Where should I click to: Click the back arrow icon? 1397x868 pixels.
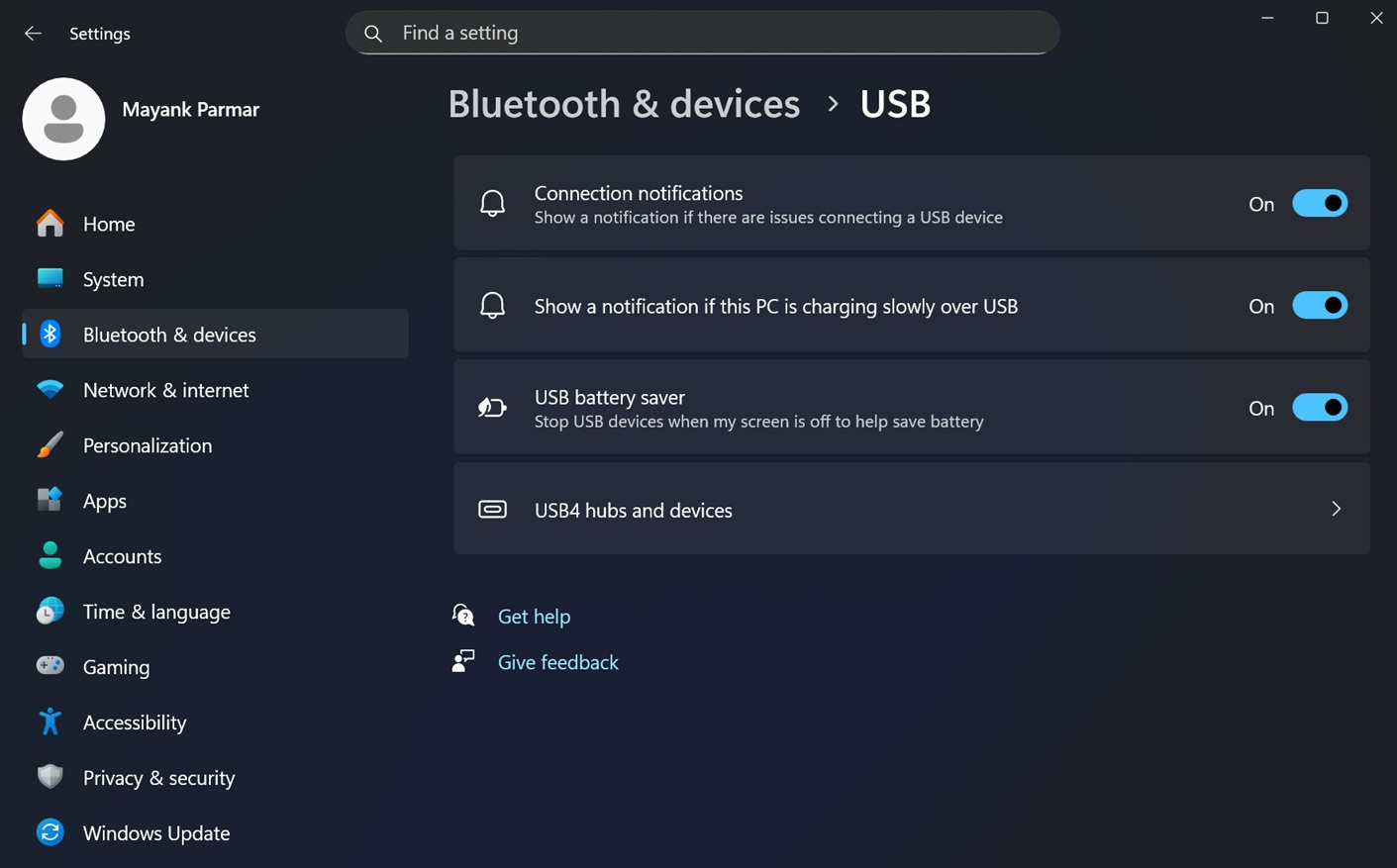click(33, 34)
